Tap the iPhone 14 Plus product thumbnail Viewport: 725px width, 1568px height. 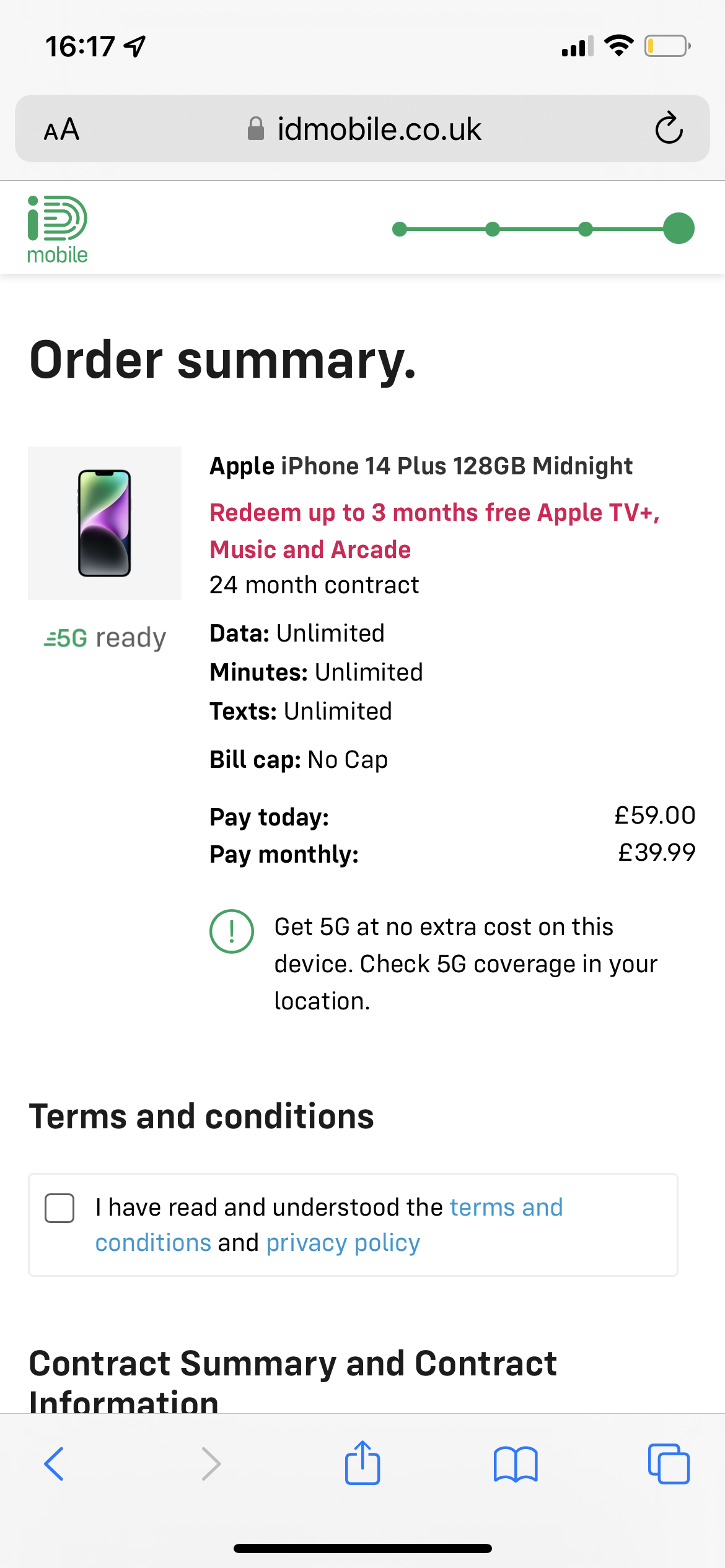tap(105, 523)
